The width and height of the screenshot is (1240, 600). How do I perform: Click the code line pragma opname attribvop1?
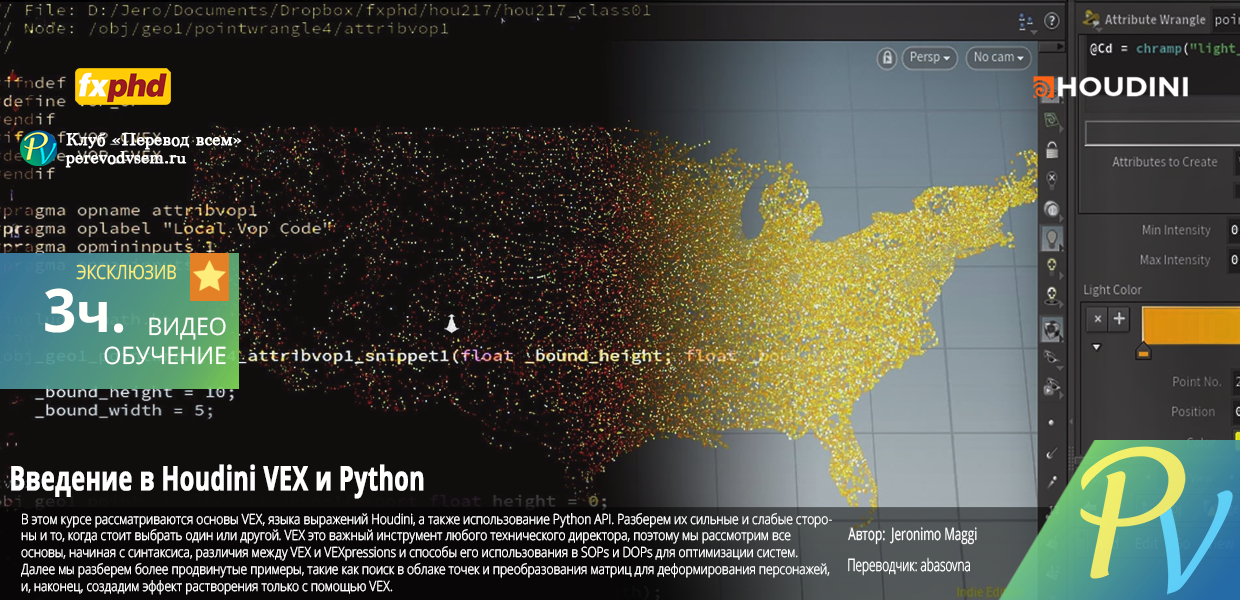130,211
